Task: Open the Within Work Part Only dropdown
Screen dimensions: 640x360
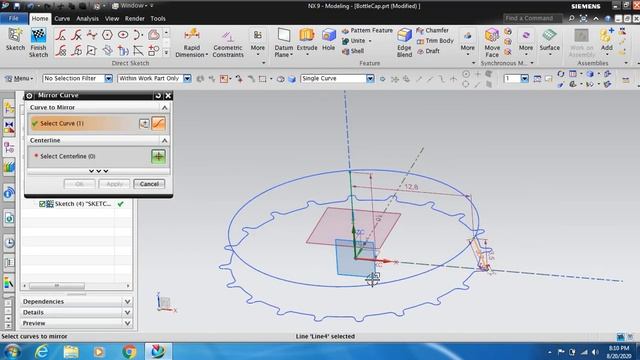Action: coord(187,78)
